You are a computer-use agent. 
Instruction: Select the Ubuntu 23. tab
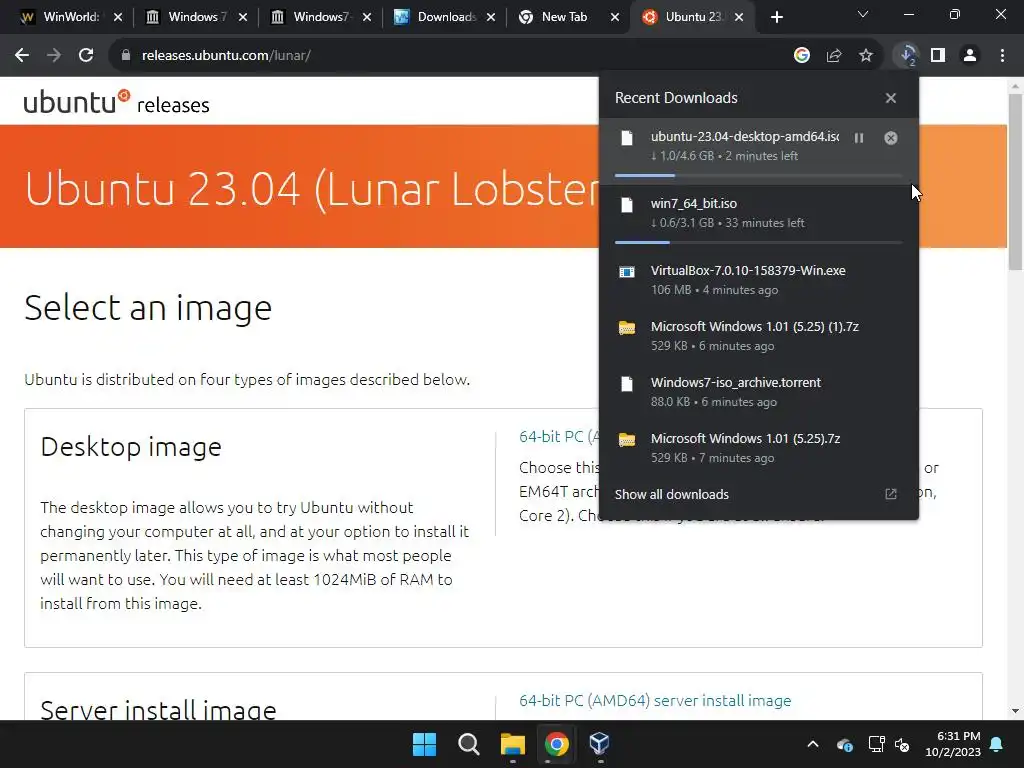pyautogui.click(x=692, y=17)
